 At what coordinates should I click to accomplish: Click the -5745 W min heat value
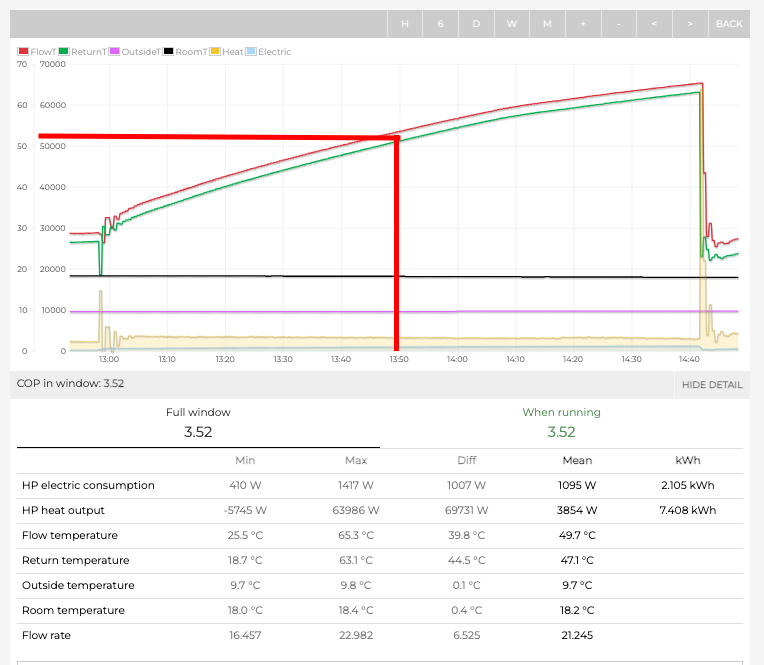(x=245, y=510)
